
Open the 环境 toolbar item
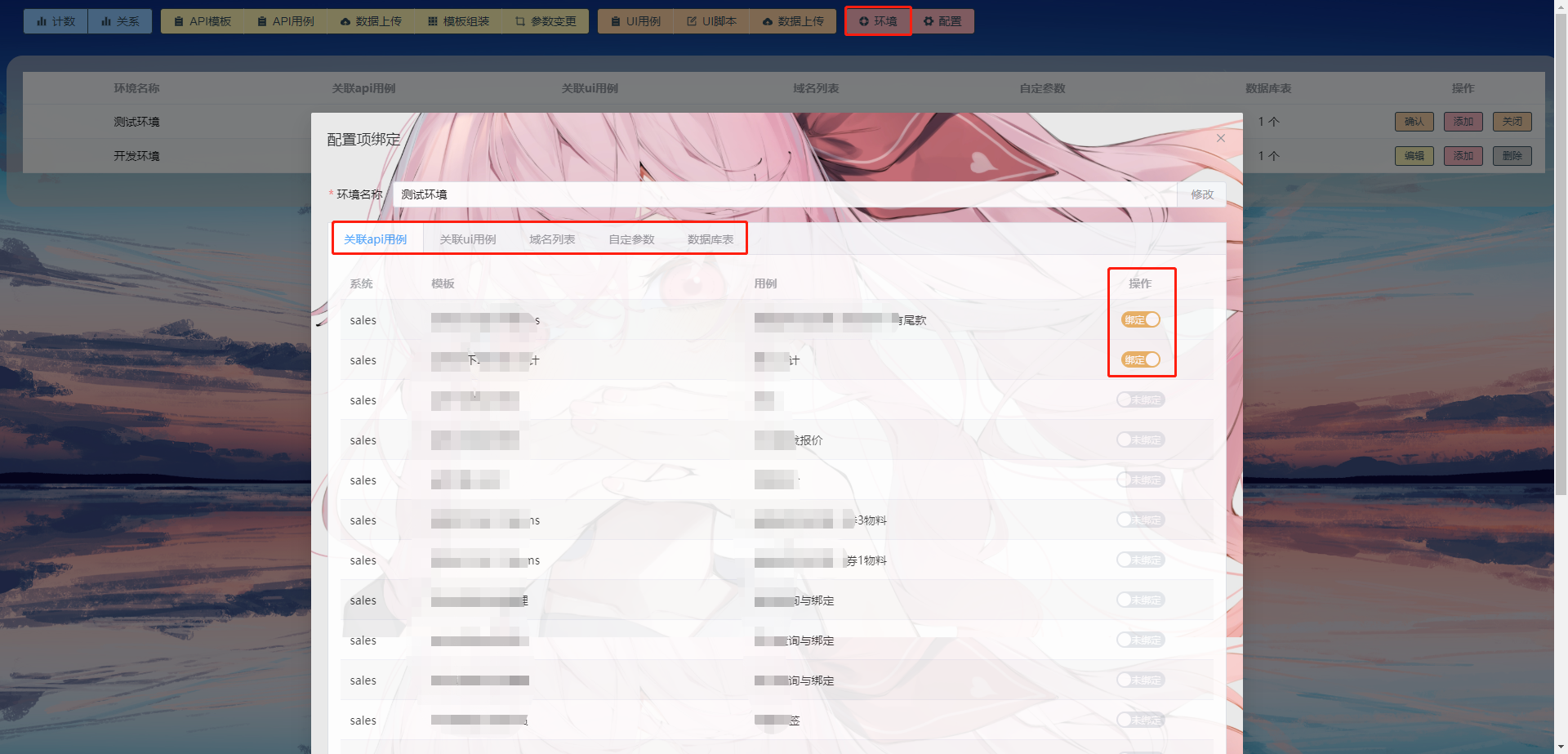878,21
